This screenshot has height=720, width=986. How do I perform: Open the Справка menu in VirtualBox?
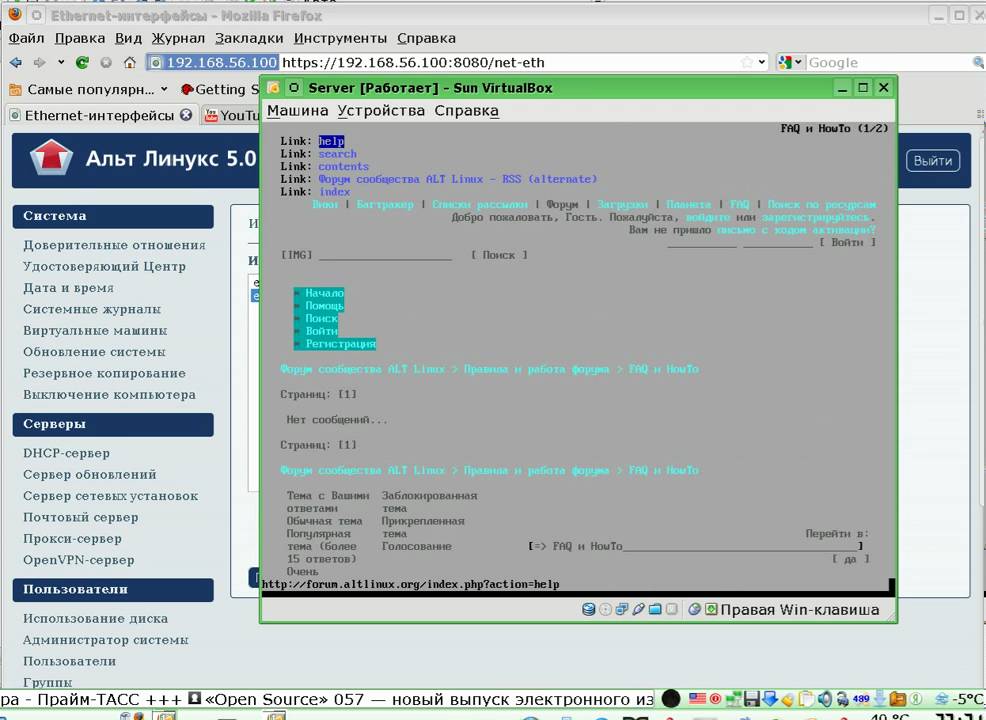click(x=467, y=111)
